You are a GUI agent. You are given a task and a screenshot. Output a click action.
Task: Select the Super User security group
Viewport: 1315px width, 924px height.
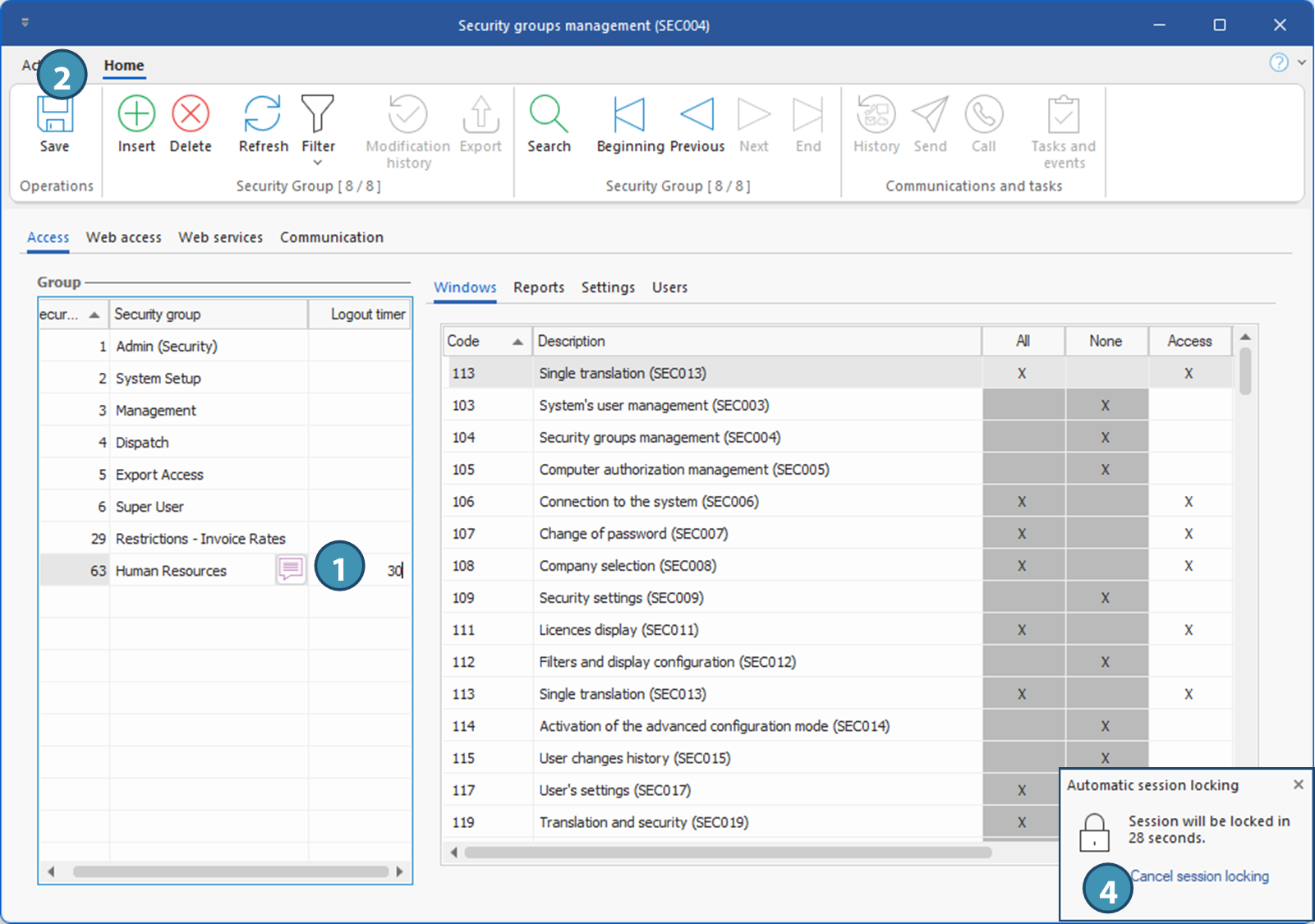(x=149, y=507)
